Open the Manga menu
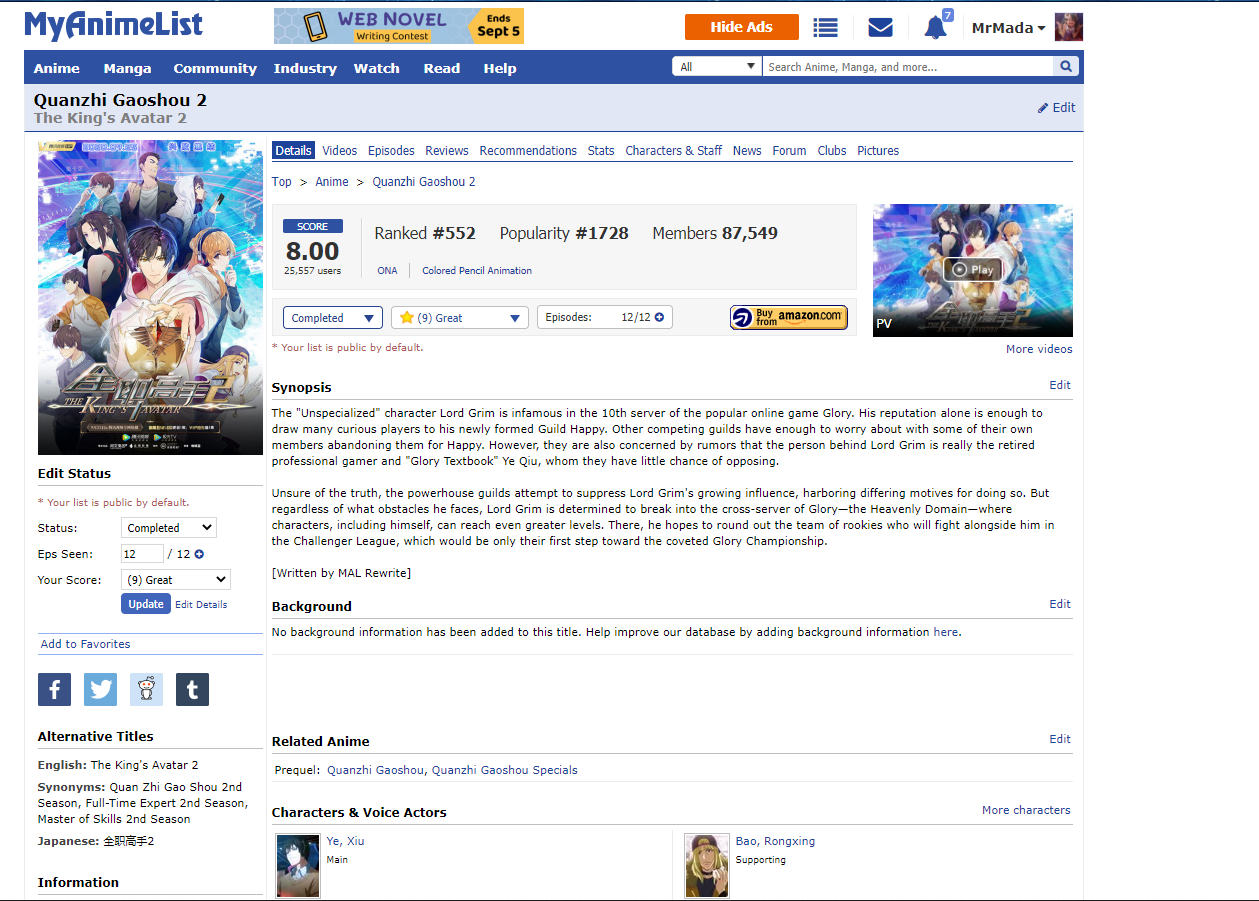Screen dimensions: 1259x901 127,68
